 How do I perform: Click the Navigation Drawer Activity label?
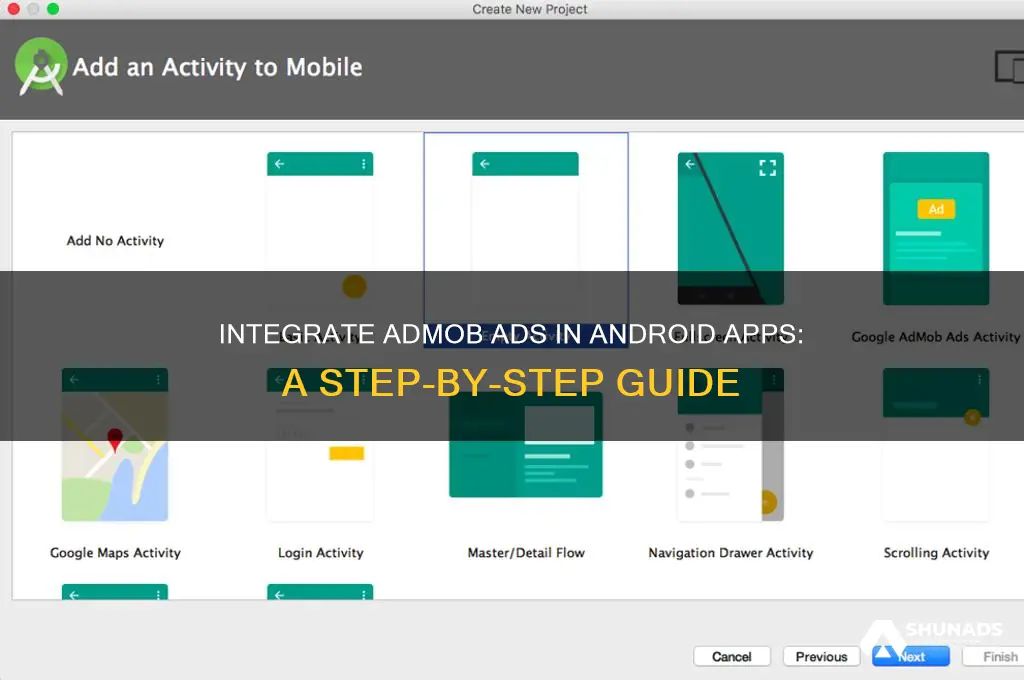pyautogui.click(x=731, y=553)
